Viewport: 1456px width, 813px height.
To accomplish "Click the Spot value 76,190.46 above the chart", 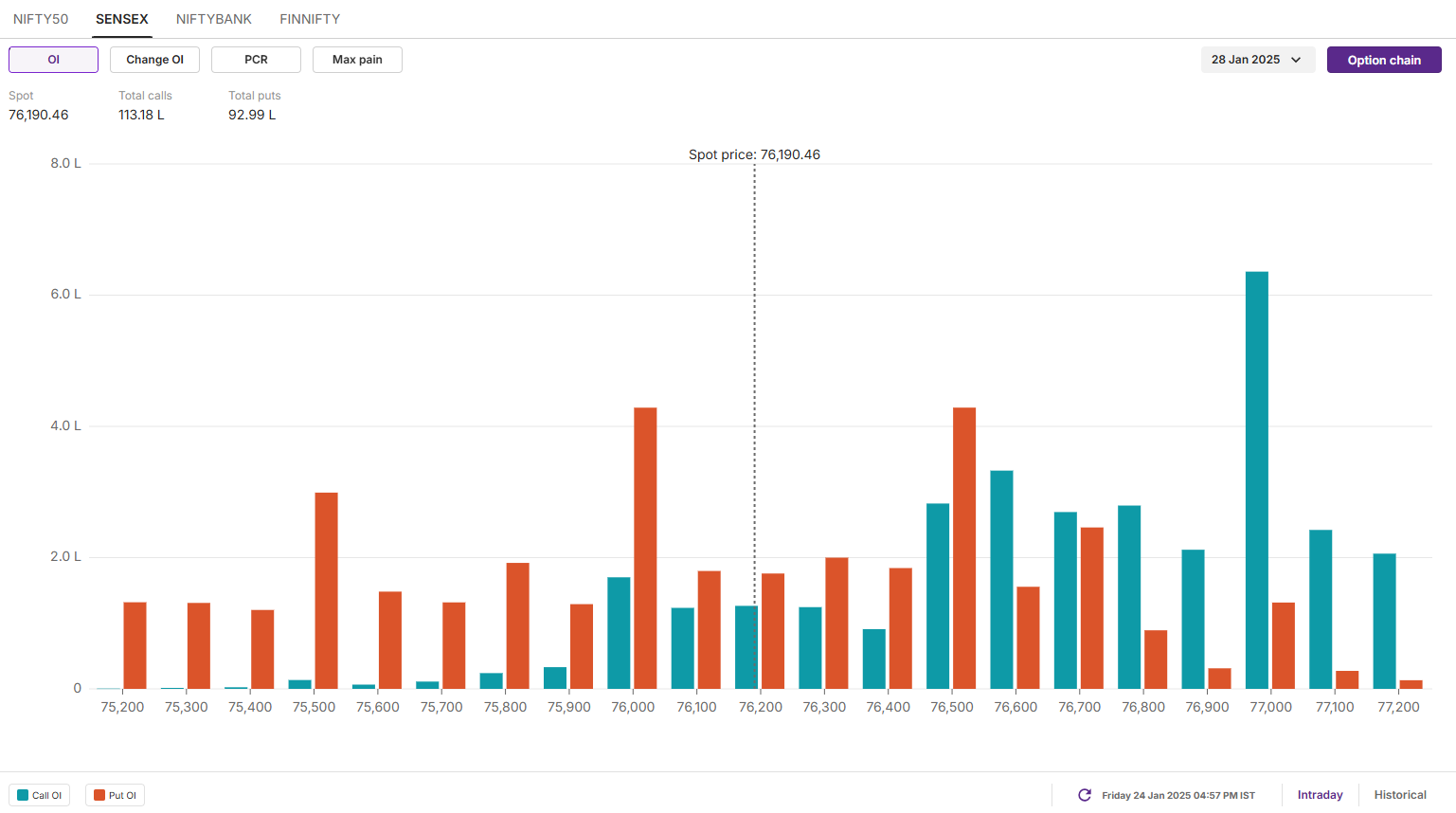I will pyautogui.click(x=39, y=115).
